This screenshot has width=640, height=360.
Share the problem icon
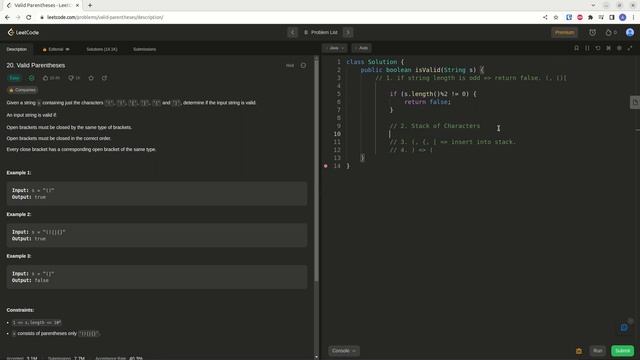point(104,78)
